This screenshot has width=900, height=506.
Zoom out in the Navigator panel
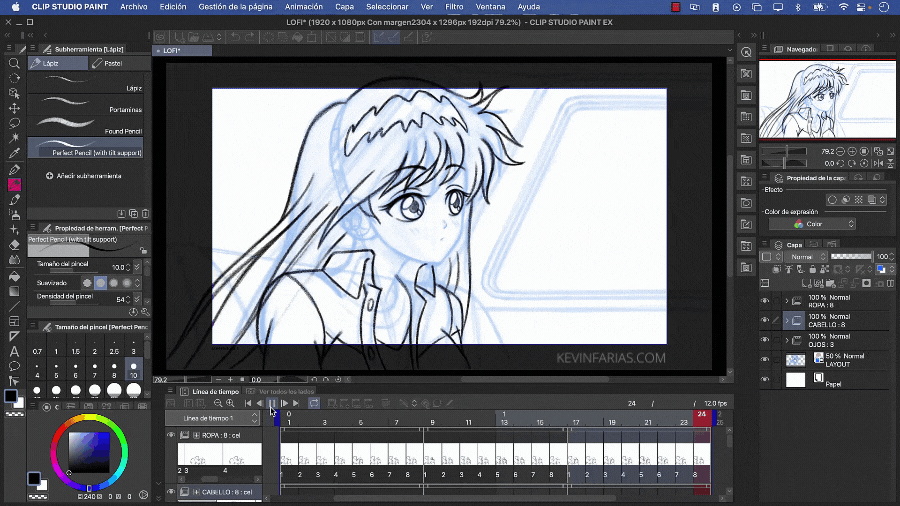point(840,151)
